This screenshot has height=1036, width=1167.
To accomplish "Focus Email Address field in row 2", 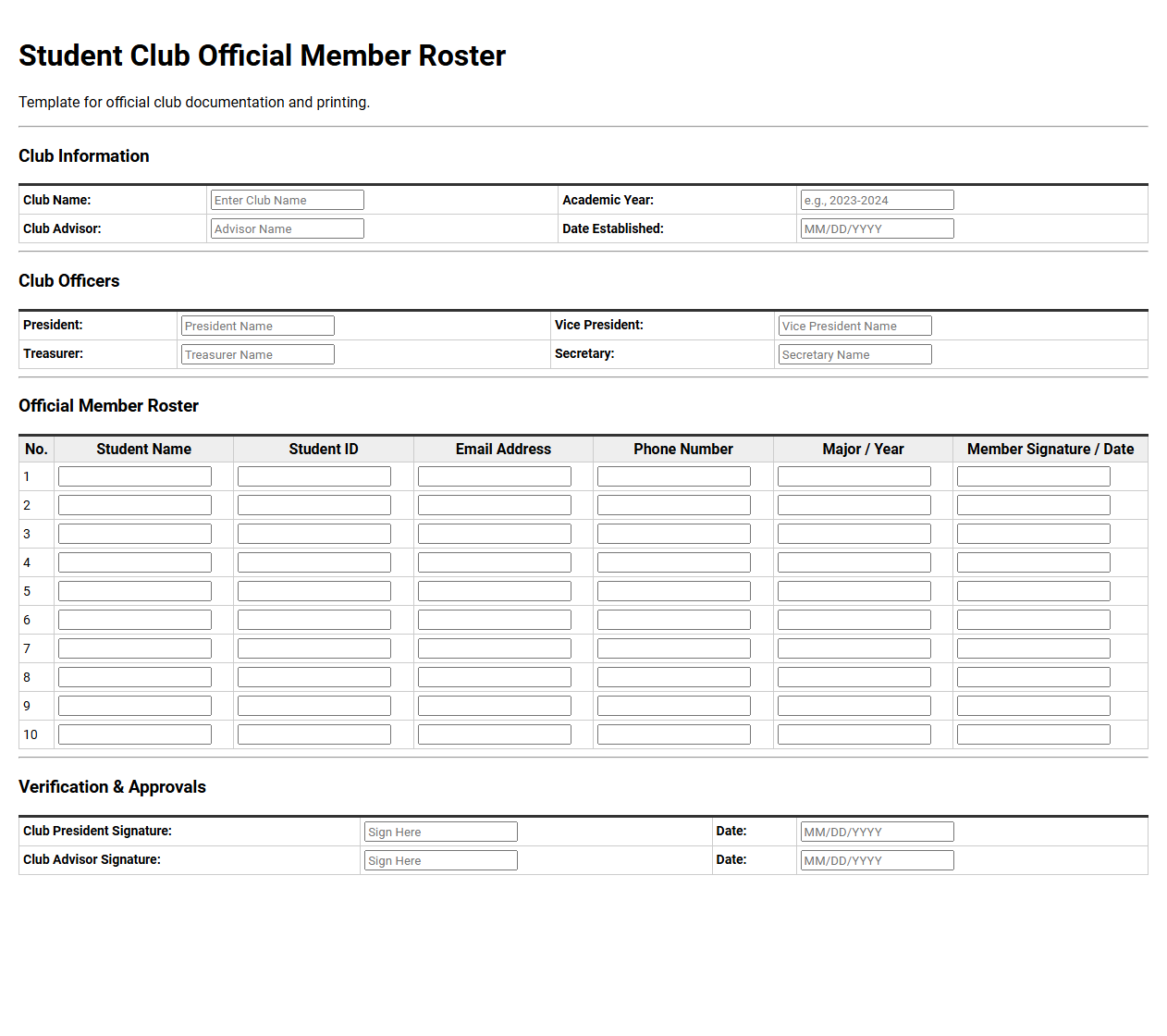I will pyautogui.click(x=495, y=505).
